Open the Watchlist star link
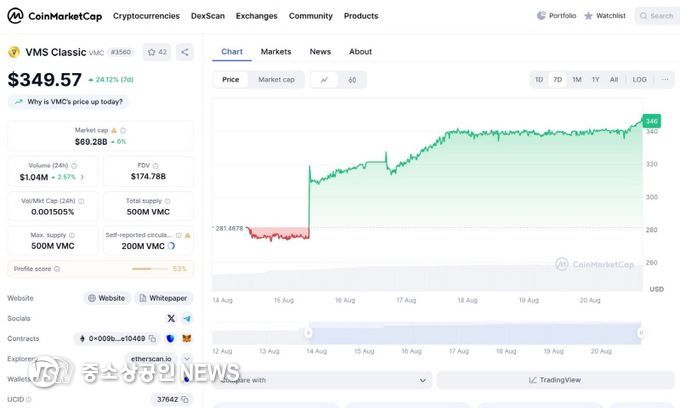Viewport: 680px width, 408px height. click(x=605, y=16)
